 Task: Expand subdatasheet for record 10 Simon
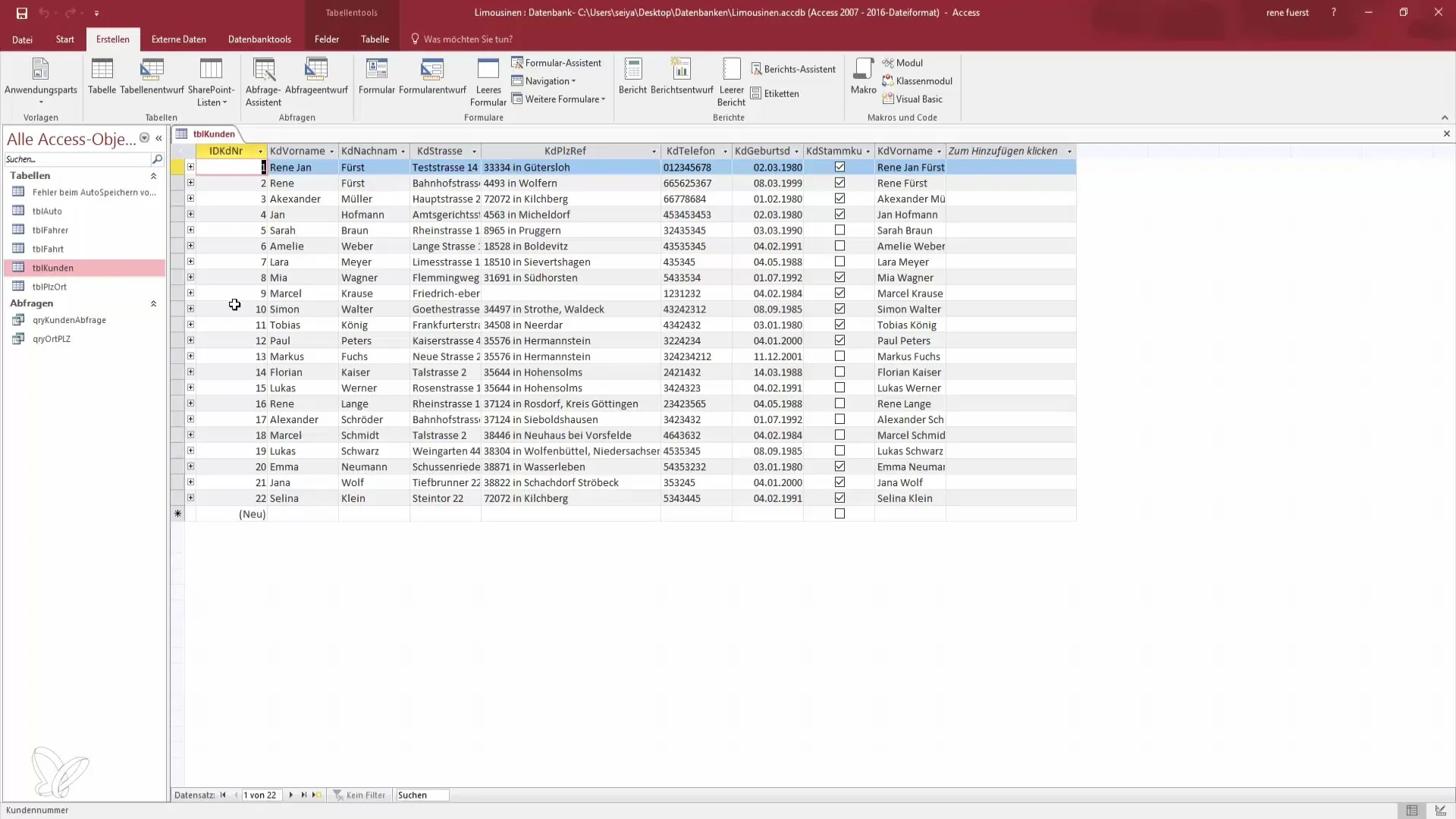[x=190, y=309]
